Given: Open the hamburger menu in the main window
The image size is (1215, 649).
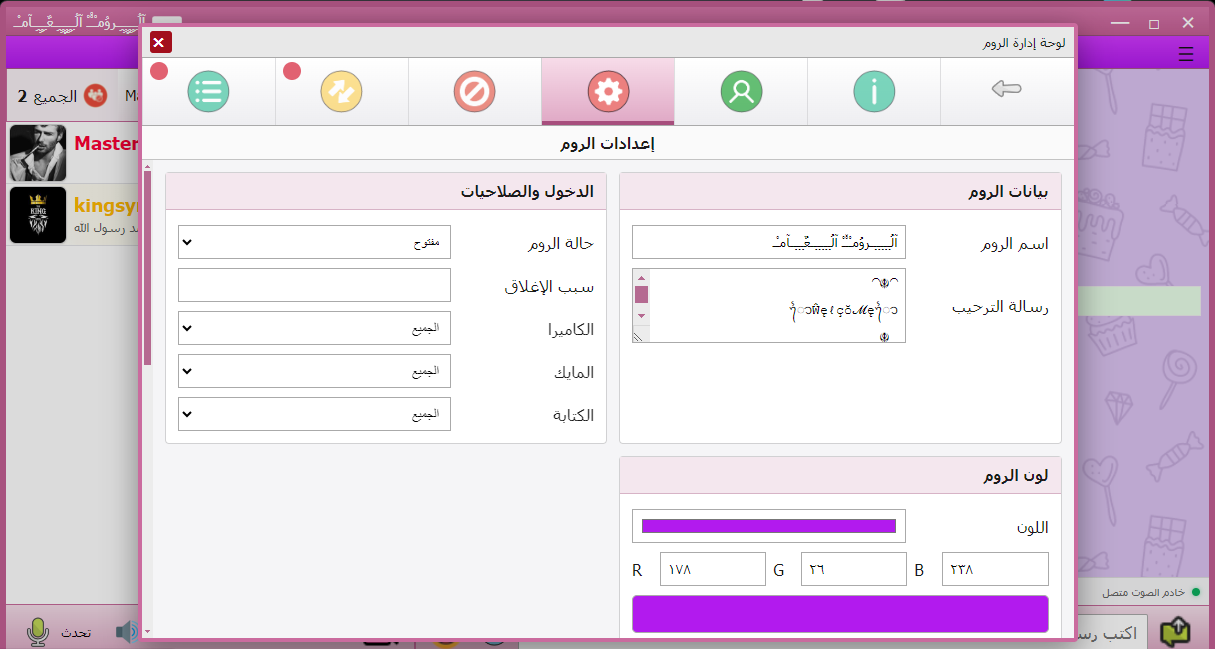Looking at the screenshot, I should 1186,55.
